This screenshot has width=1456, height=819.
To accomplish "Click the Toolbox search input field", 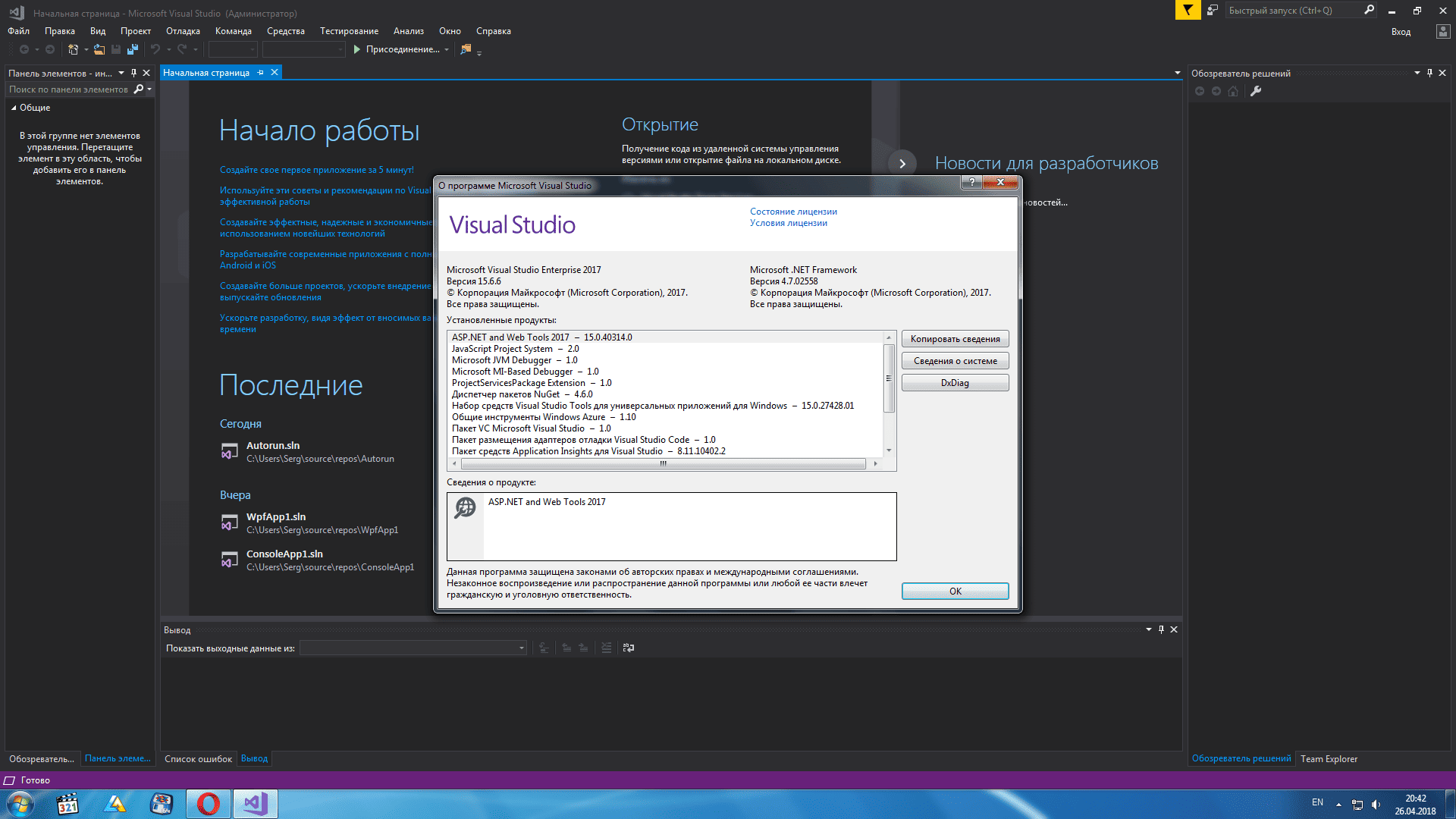I will click(x=68, y=89).
